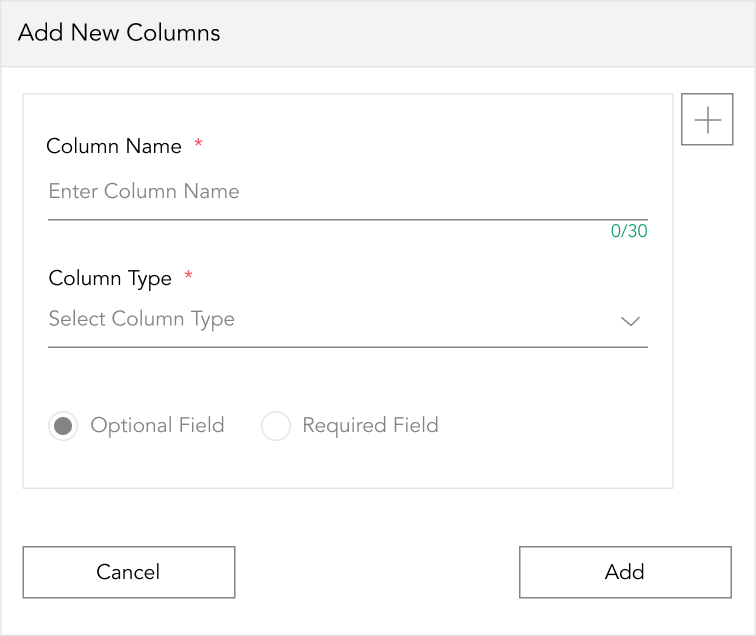Choose the Optional Field label text
This screenshot has height=636, width=756.
click(157, 426)
